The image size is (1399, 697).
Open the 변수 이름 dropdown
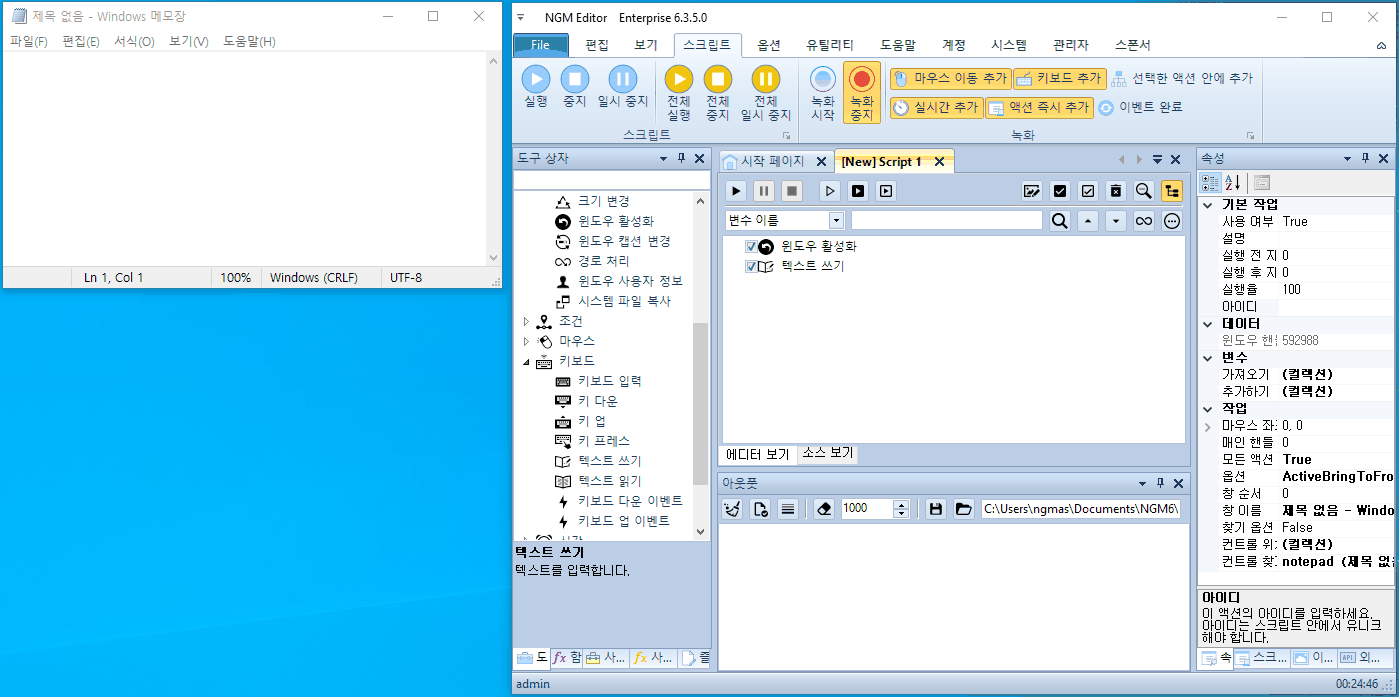click(x=836, y=221)
